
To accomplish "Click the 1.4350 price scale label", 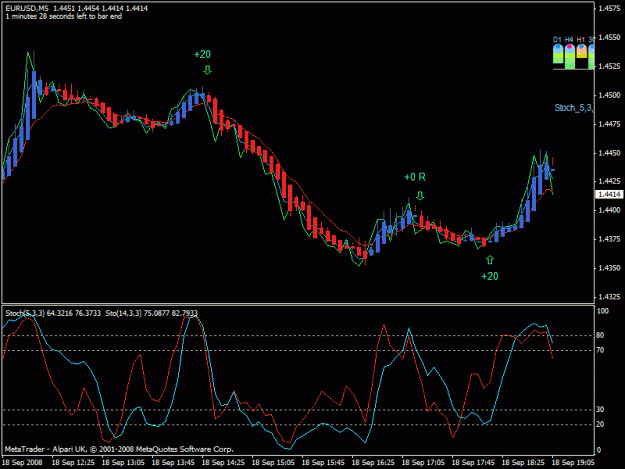I will (609, 268).
